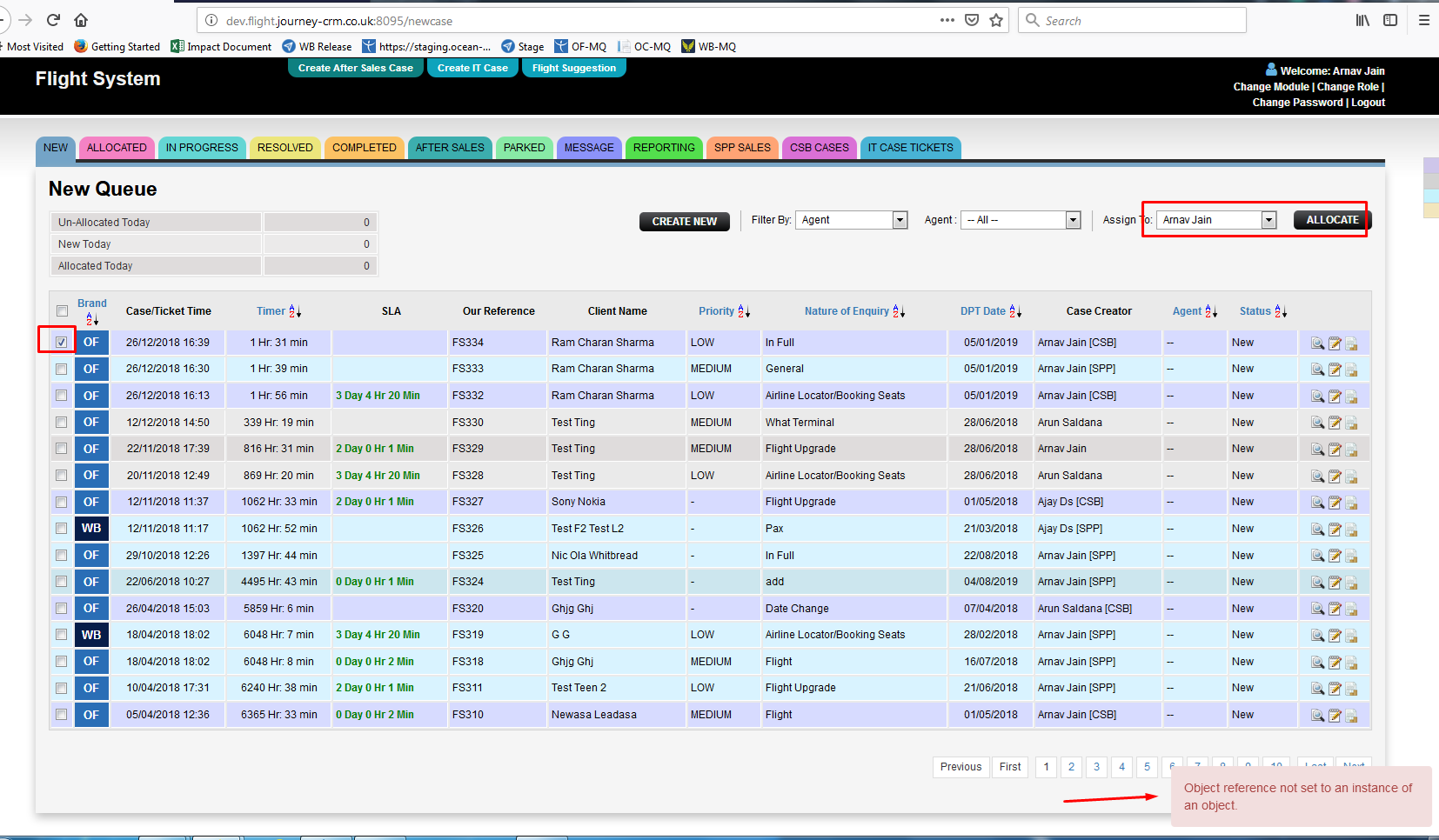Tick the checkbox for case FS330
1439x840 pixels.
pyautogui.click(x=61, y=423)
